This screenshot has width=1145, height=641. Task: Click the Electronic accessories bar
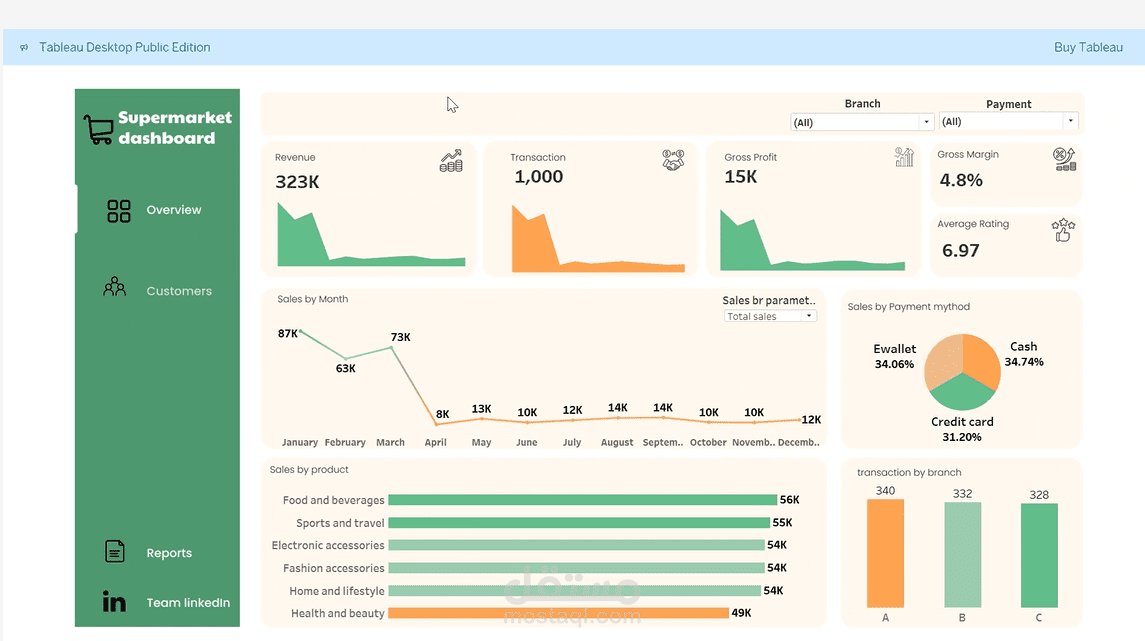[x=576, y=545]
